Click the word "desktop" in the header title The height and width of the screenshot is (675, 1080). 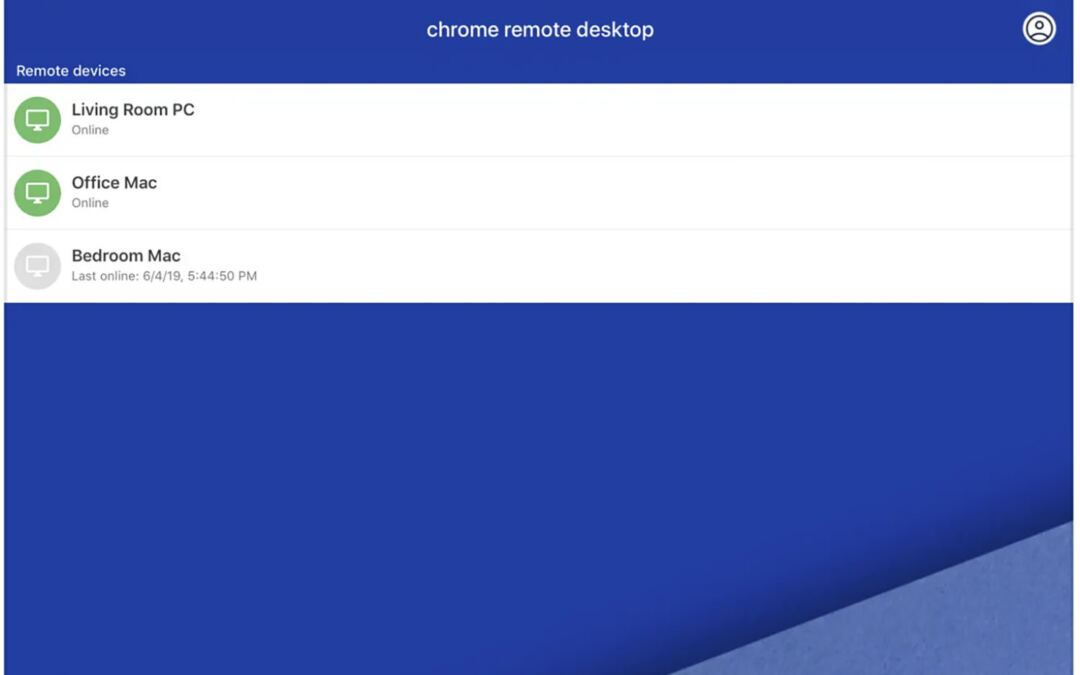click(x=614, y=30)
